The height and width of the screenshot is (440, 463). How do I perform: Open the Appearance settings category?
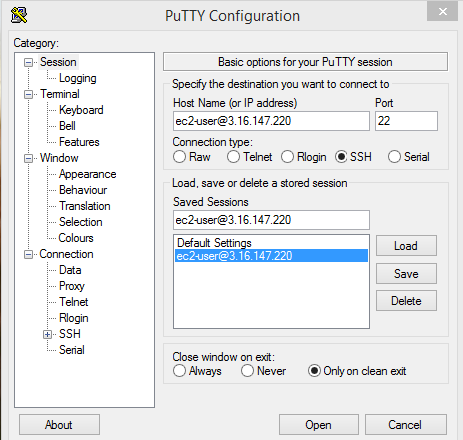tap(88, 174)
